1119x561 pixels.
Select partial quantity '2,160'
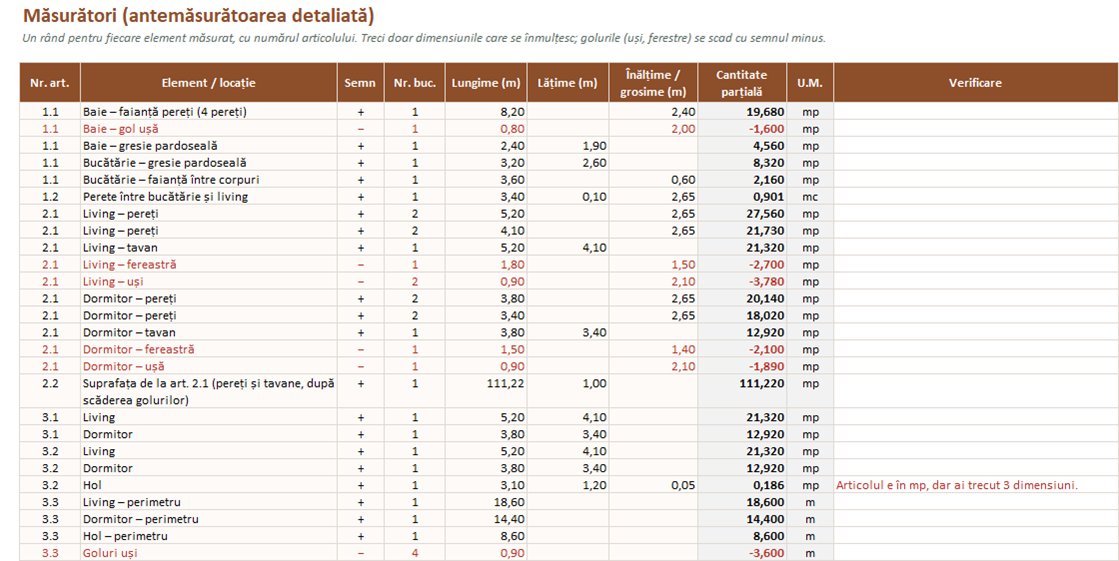pyautogui.click(x=742, y=180)
